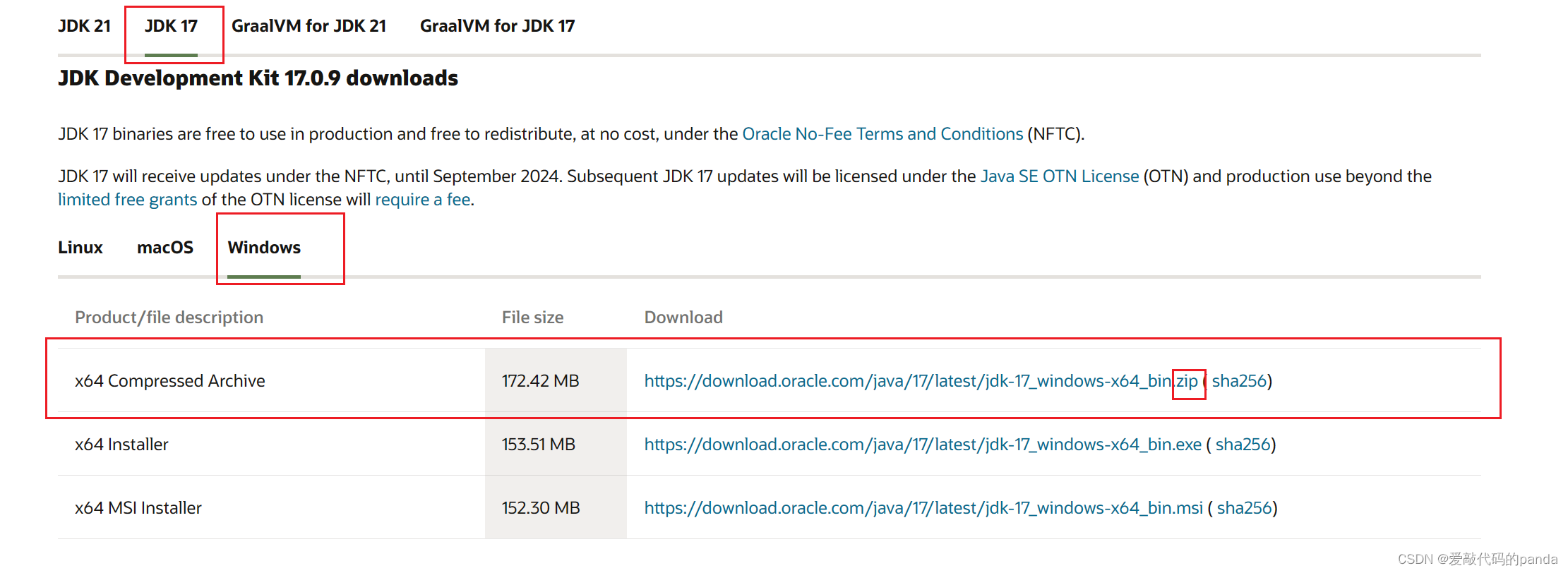Select the Linux platform tab
Image resolution: width=1568 pixels, height=573 pixels.
80,248
